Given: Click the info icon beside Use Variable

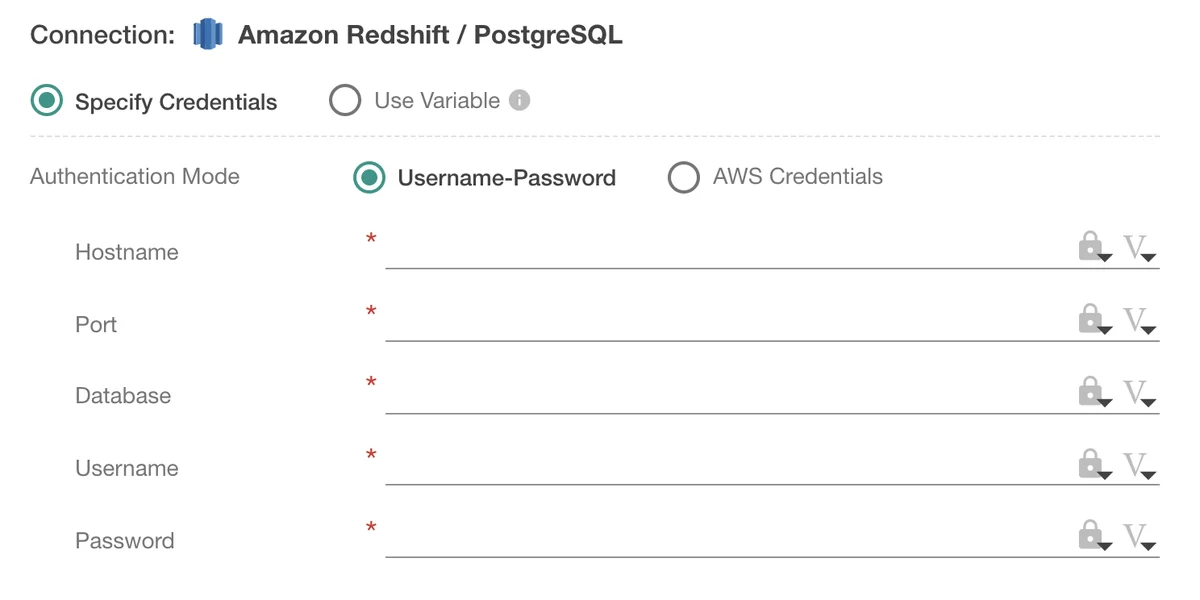Looking at the screenshot, I should (519, 100).
